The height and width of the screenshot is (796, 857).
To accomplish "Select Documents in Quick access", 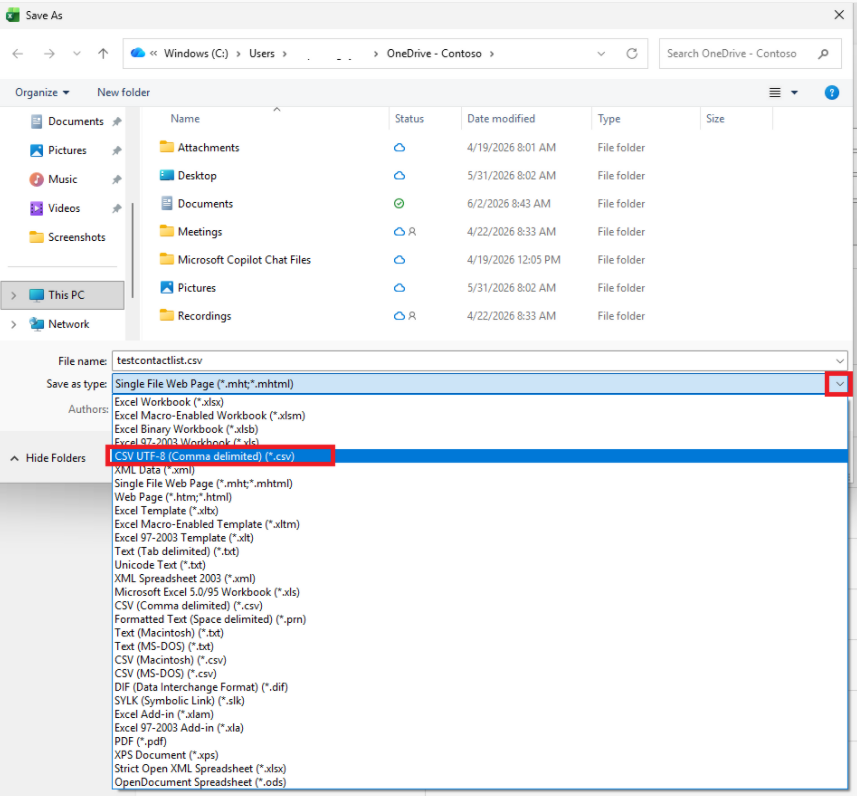I will coord(76,121).
